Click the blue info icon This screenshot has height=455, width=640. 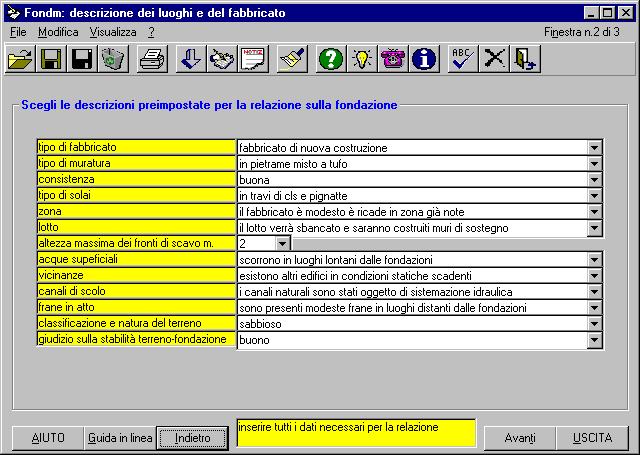point(424,60)
